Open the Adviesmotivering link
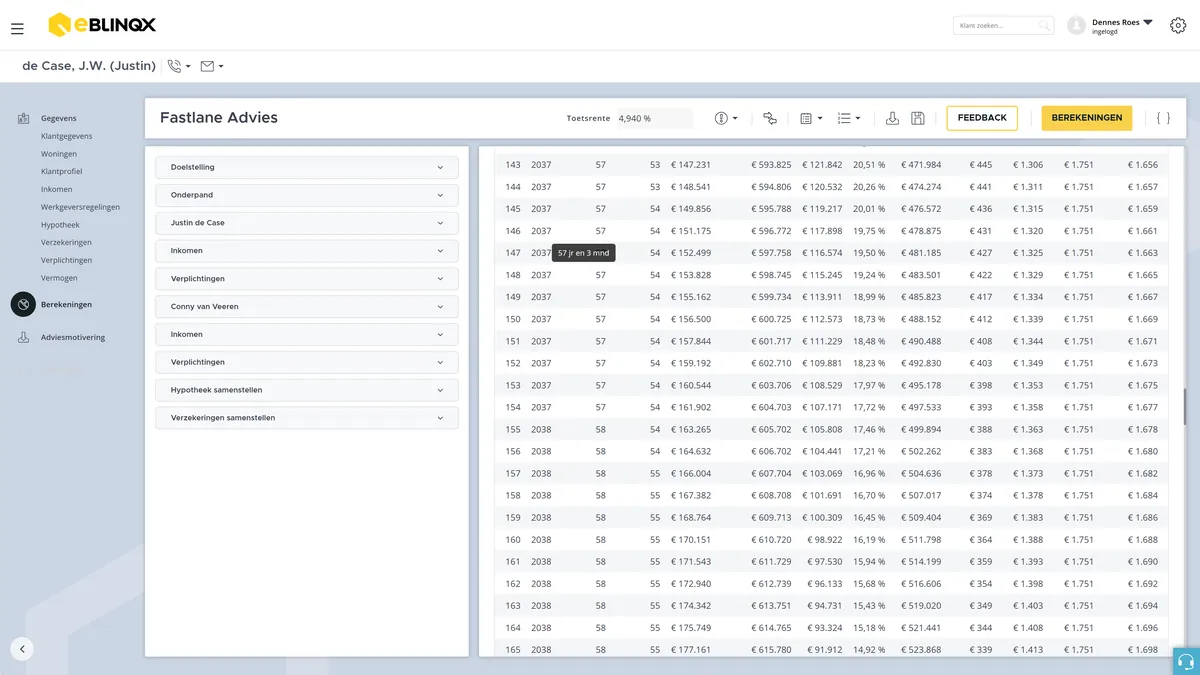The height and width of the screenshot is (675, 1200). point(73,338)
